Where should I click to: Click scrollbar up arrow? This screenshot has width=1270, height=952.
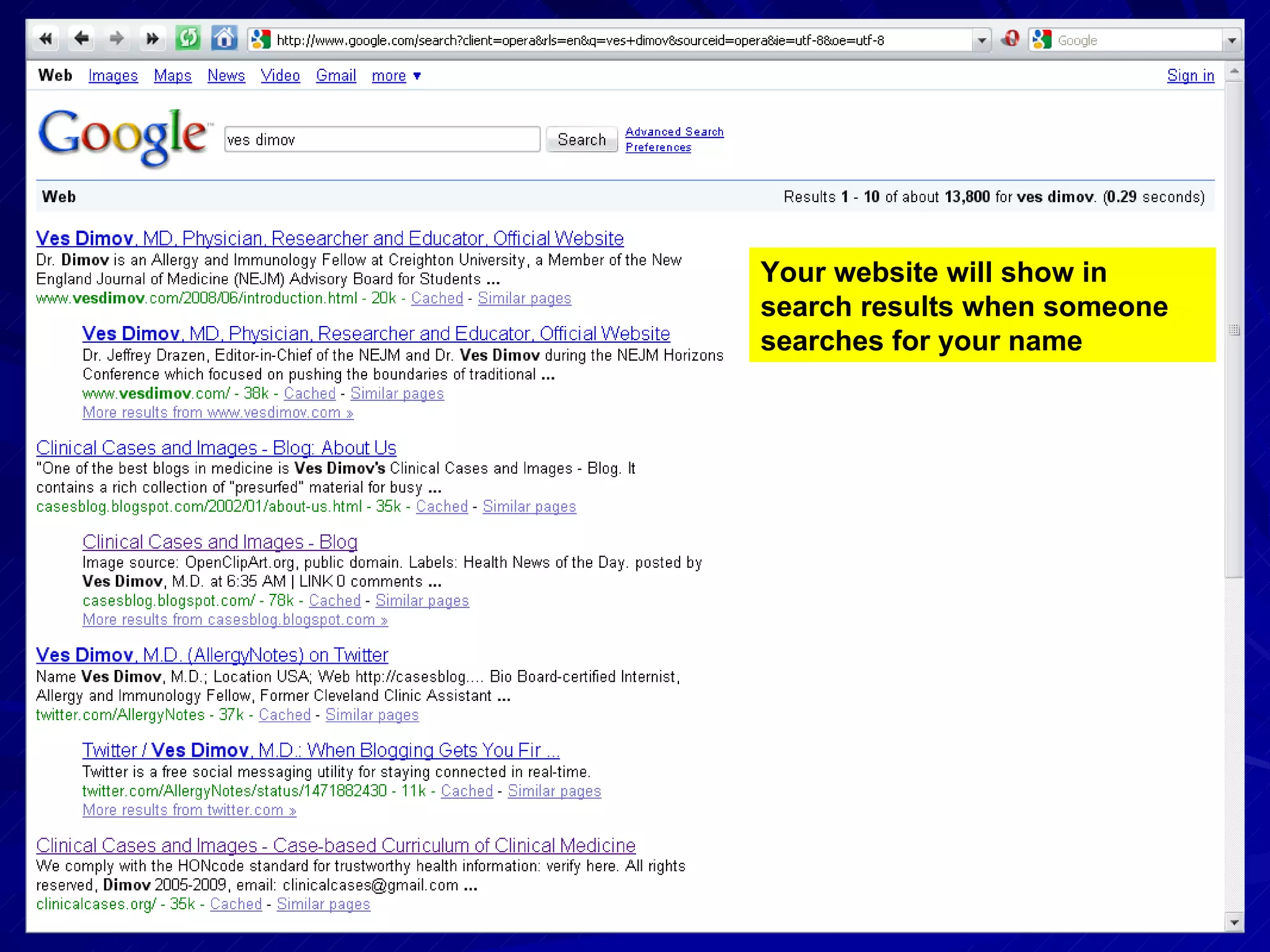click(x=1235, y=71)
